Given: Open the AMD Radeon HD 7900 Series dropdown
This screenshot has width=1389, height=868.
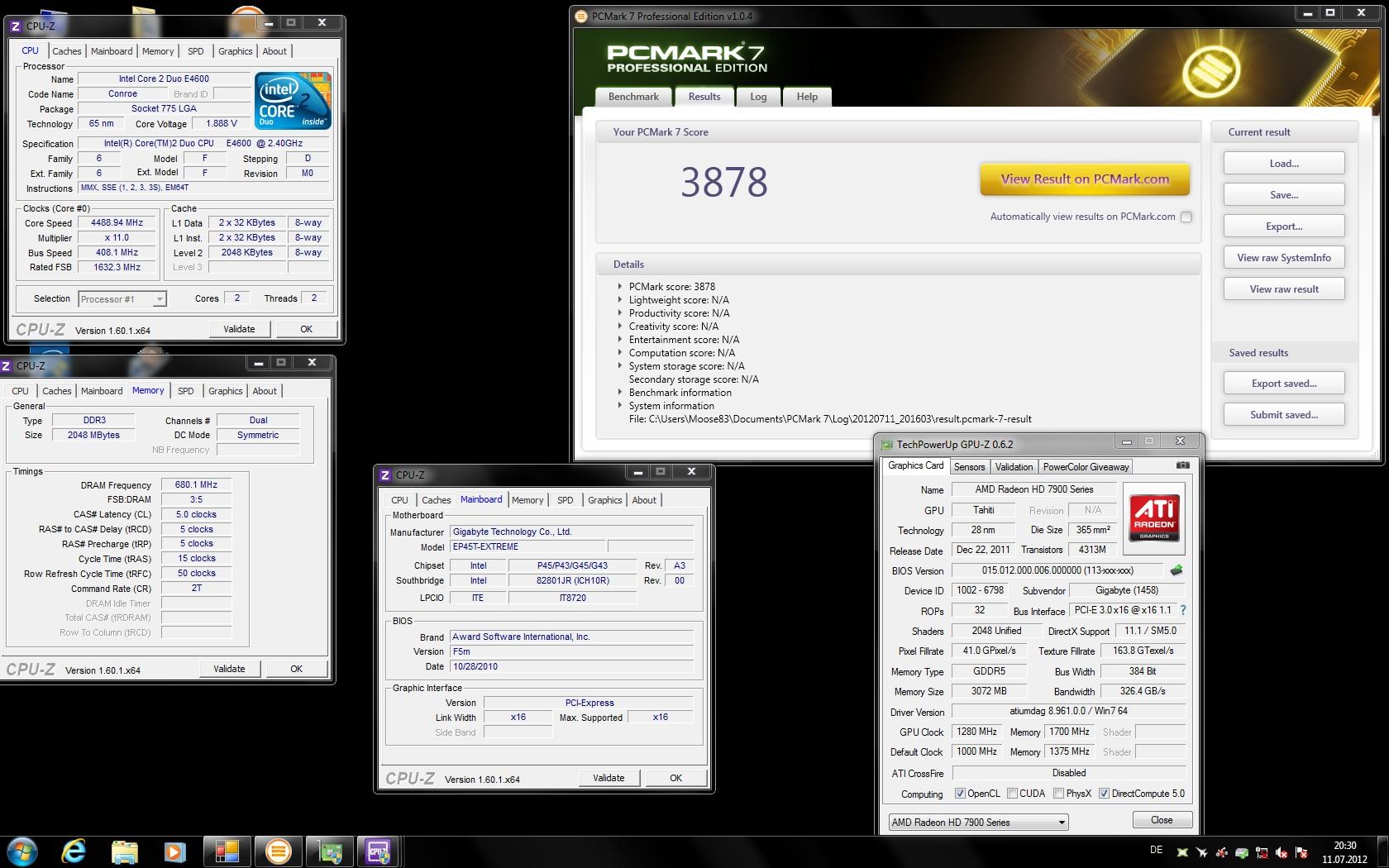Looking at the screenshot, I should 978,822.
